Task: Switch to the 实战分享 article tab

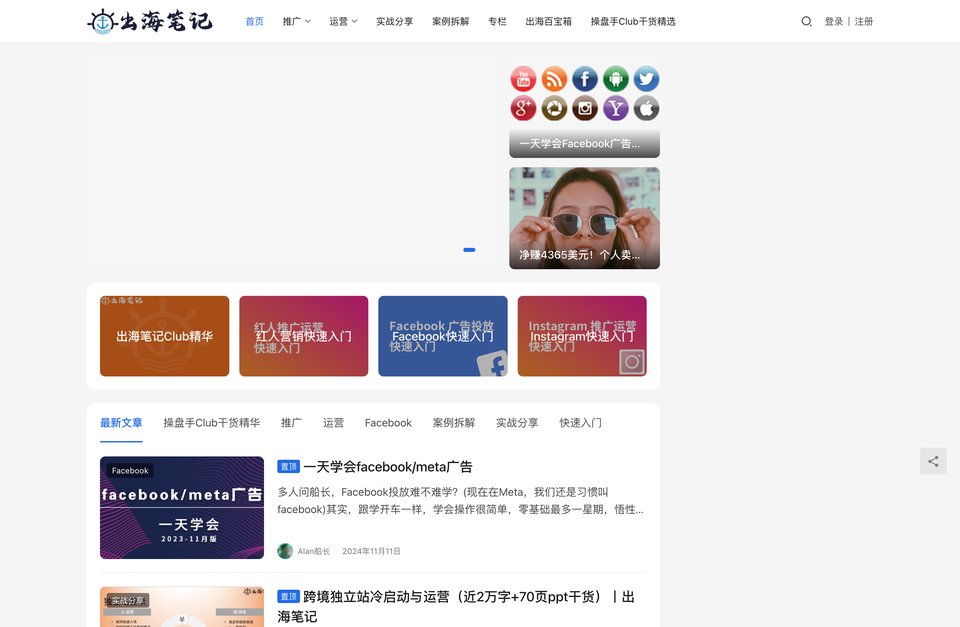Action: point(517,422)
